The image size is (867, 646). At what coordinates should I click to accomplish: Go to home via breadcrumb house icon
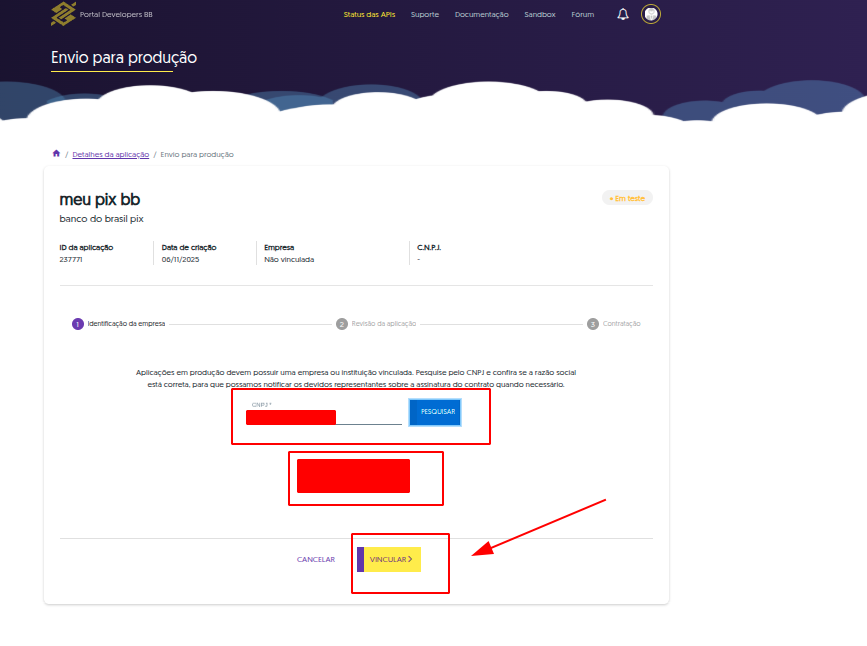point(56,154)
